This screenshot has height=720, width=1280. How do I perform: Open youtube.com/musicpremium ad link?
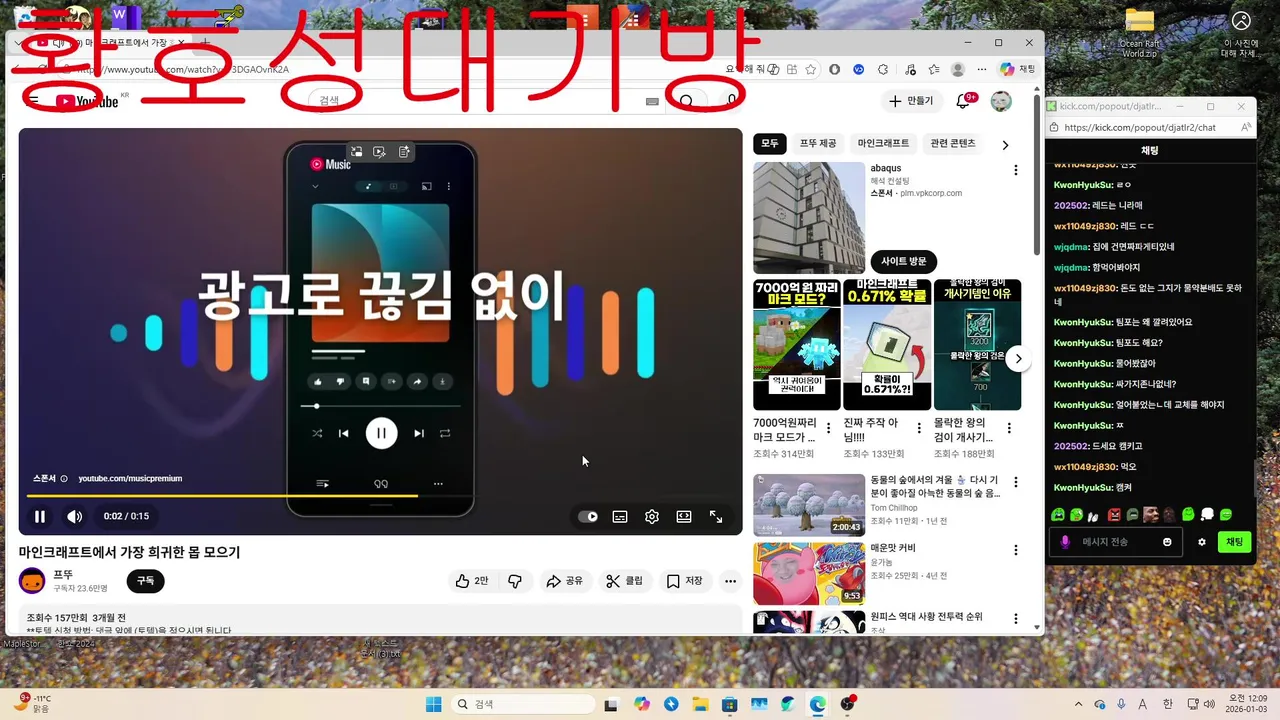pyautogui.click(x=130, y=479)
